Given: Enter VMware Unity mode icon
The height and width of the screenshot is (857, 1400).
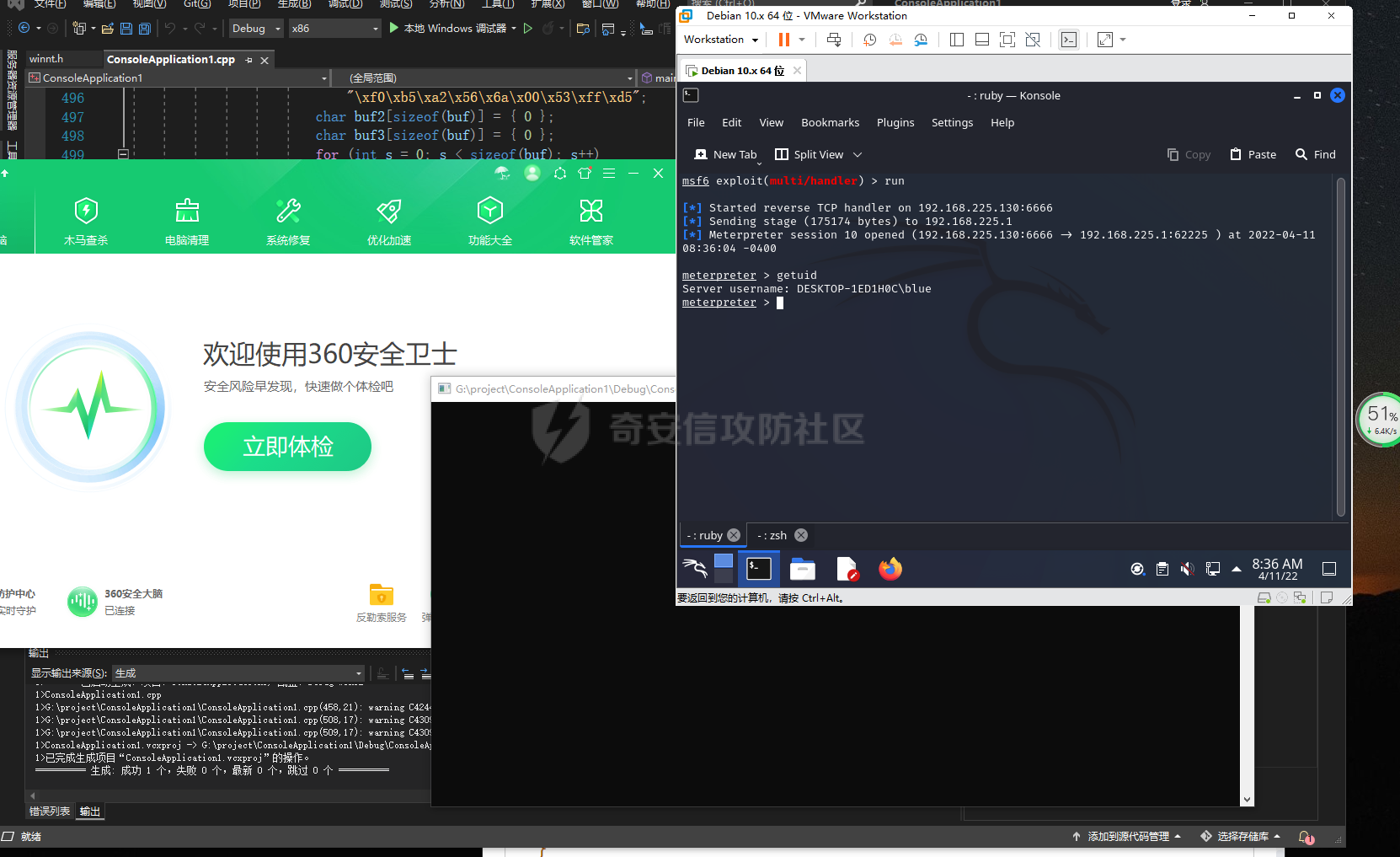Looking at the screenshot, I should pyautogui.click(x=1033, y=40).
